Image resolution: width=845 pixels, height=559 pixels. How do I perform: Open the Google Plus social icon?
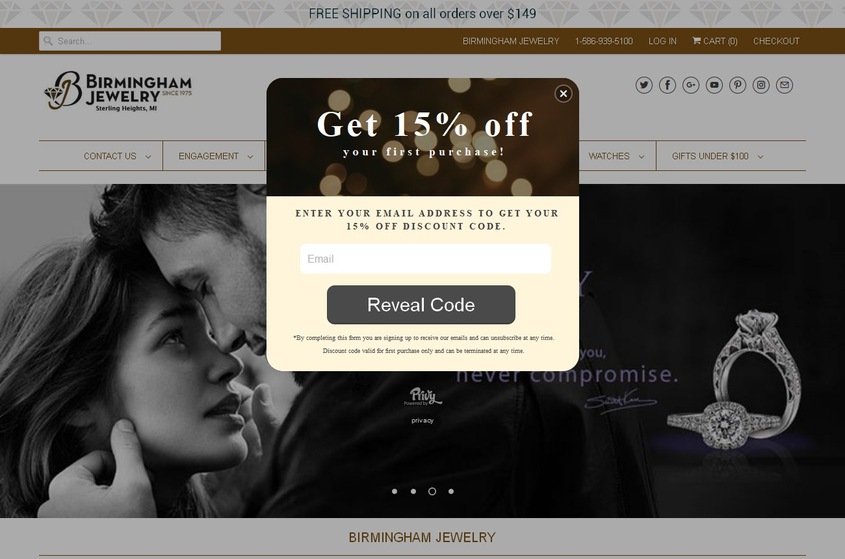point(690,85)
